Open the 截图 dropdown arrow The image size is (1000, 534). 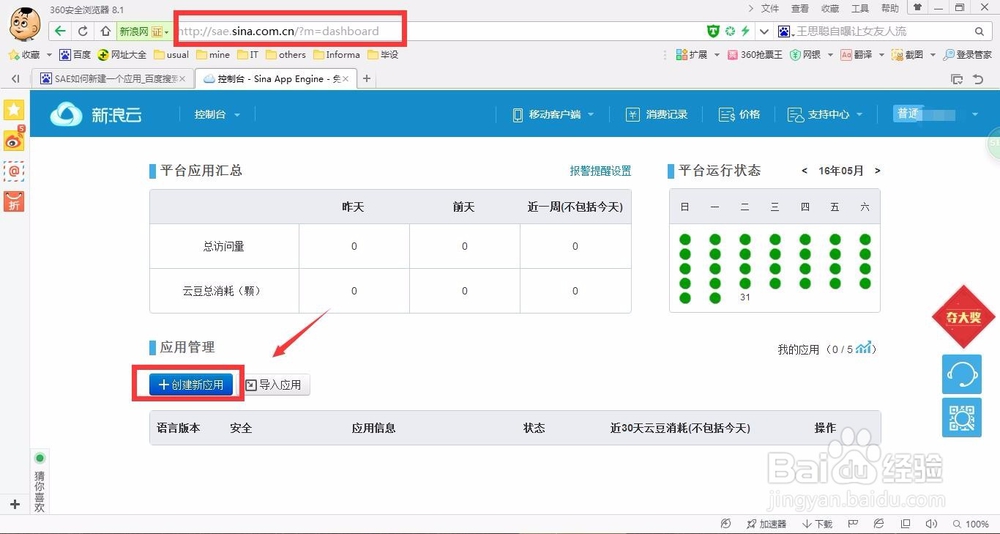pyautogui.click(x=932, y=55)
